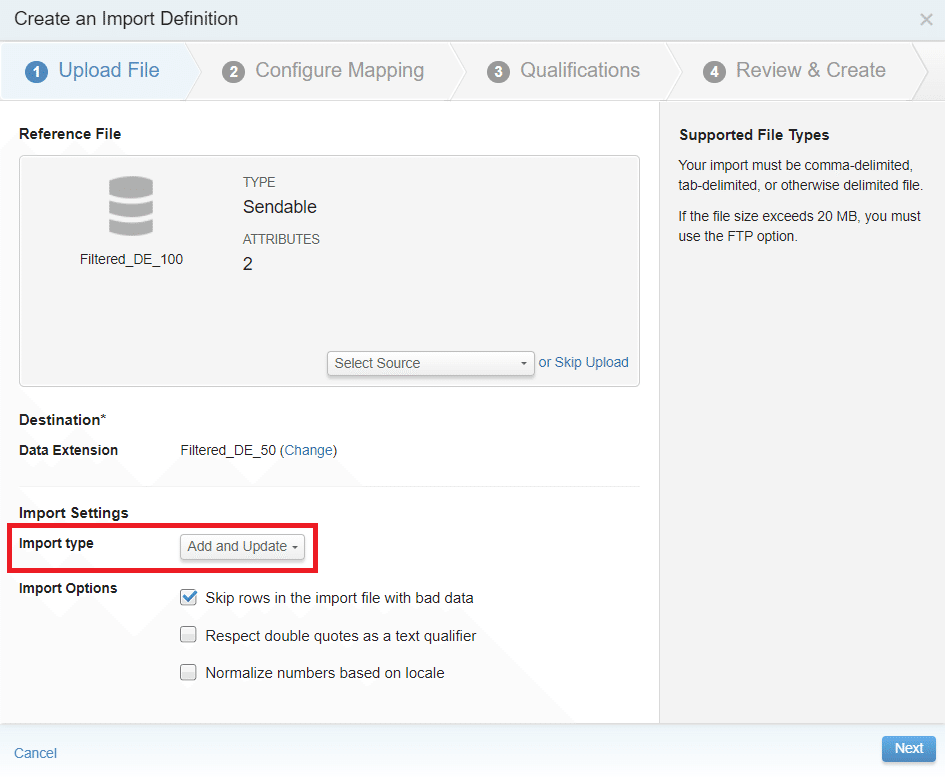Select the Upload File step tab
Image resolution: width=945 pixels, height=777 pixels.
pyautogui.click(x=101, y=71)
